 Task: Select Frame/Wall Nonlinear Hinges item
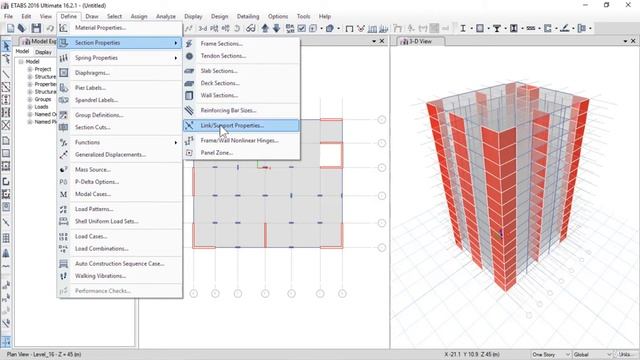pyautogui.click(x=241, y=140)
